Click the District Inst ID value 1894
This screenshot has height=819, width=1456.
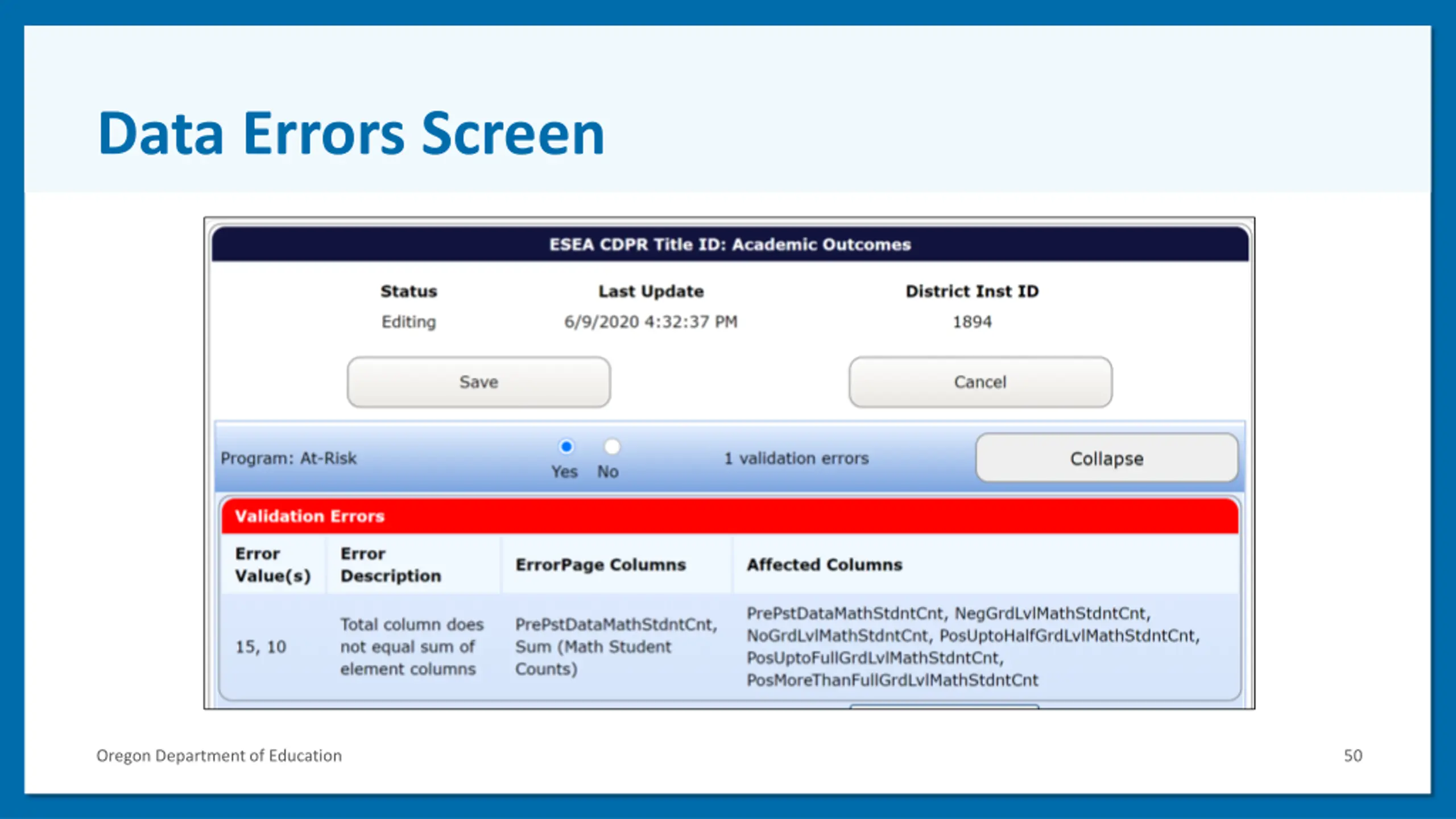coord(972,322)
